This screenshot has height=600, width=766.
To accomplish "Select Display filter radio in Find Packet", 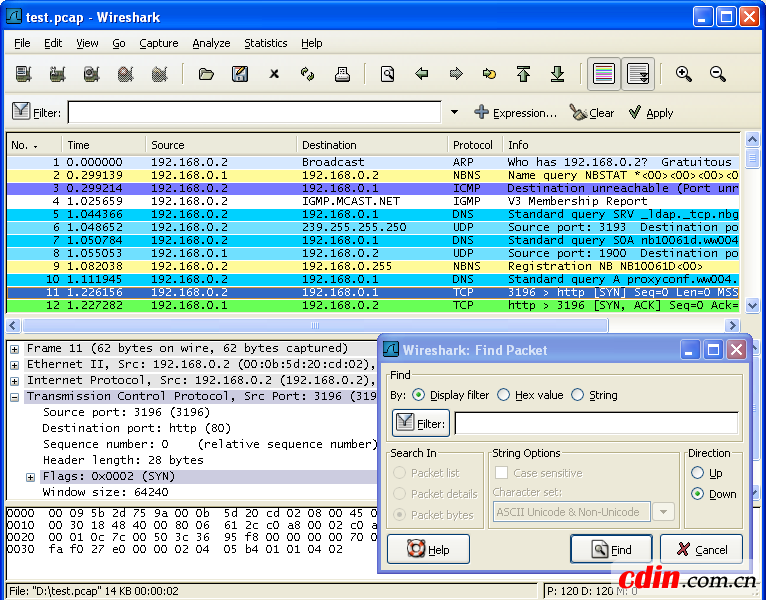I will click(418, 395).
